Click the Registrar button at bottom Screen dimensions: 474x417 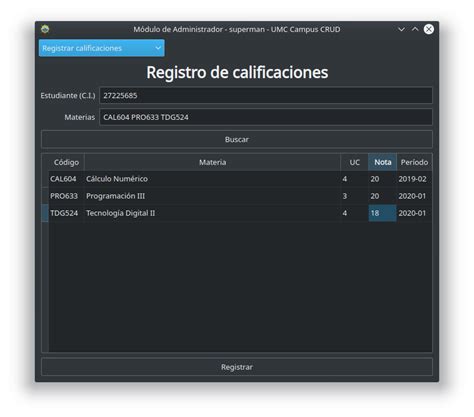pyautogui.click(x=237, y=367)
